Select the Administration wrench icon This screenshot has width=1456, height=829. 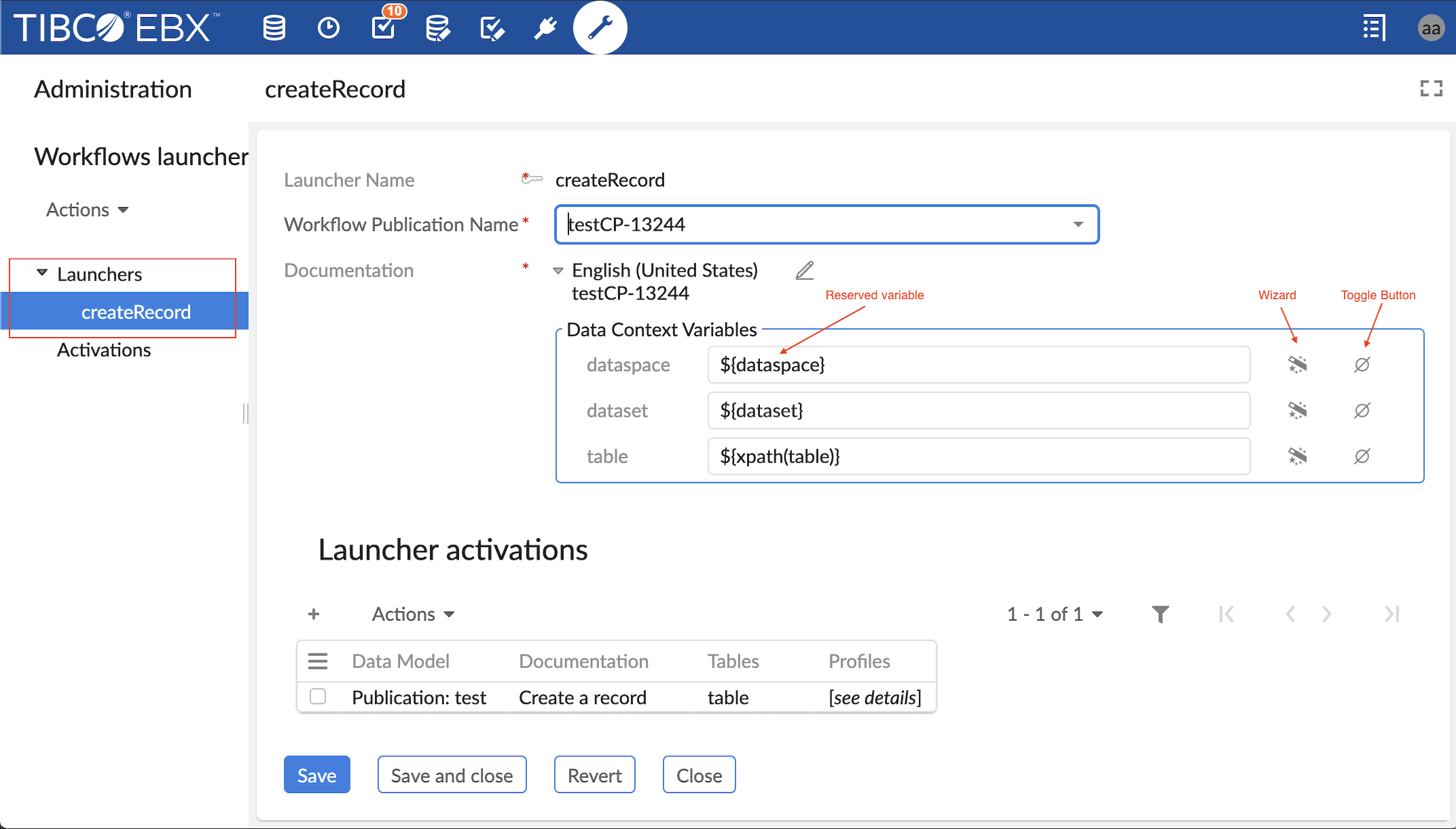[600, 27]
